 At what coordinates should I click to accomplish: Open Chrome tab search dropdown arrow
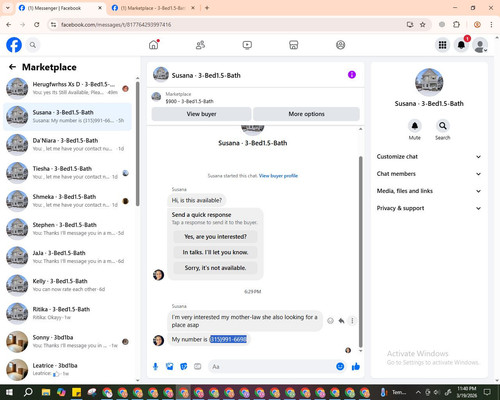click(8, 8)
